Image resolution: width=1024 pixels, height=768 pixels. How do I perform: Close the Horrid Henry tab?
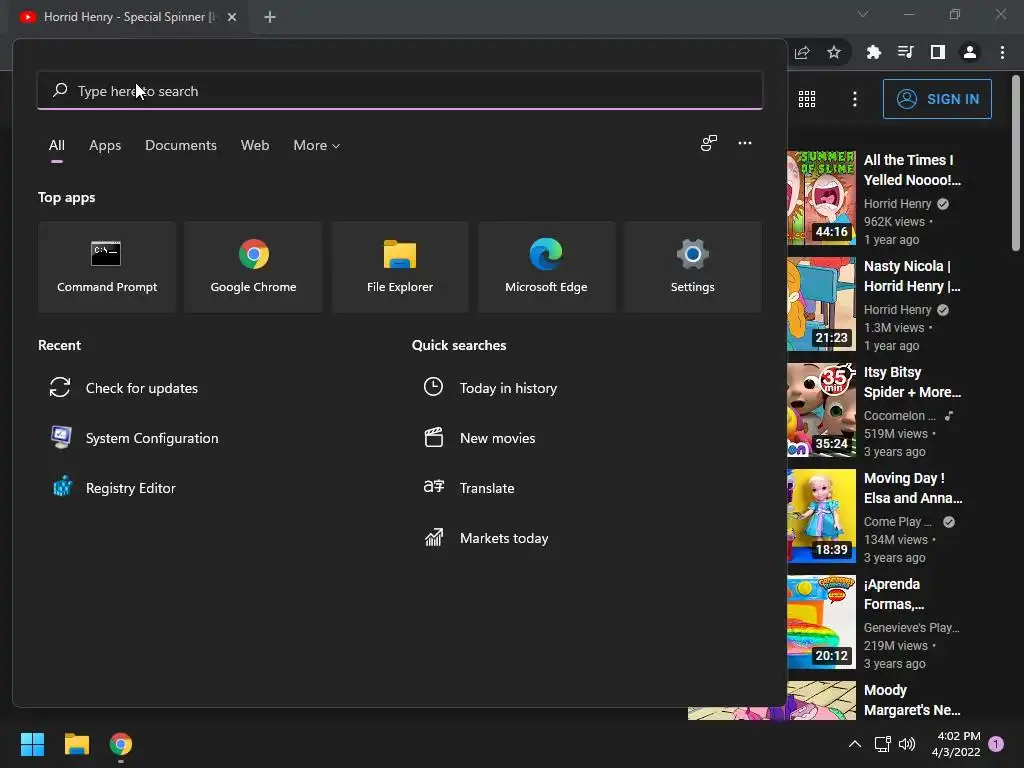click(232, 17)
